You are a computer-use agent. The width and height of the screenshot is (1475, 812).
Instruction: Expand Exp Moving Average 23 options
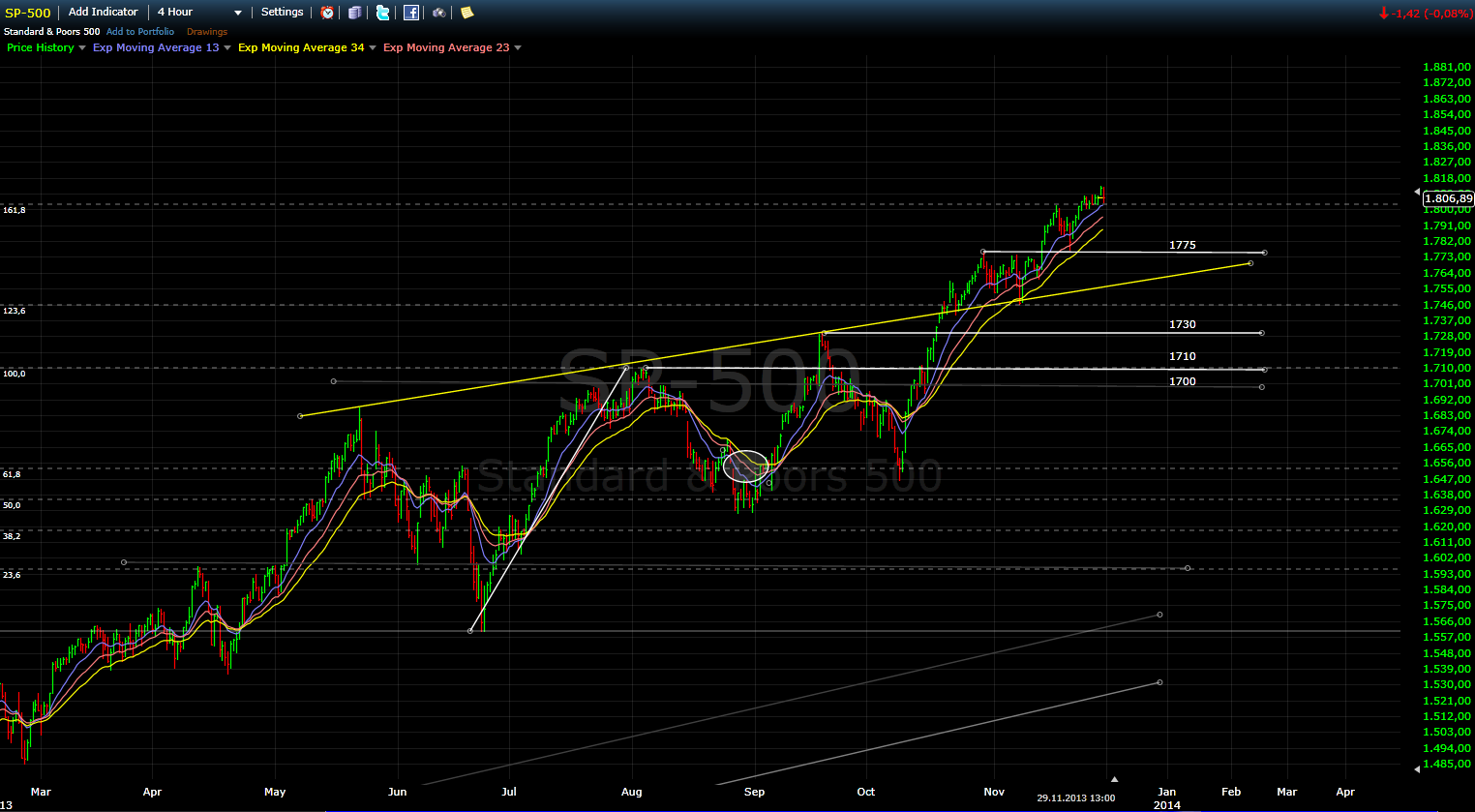click(518, 48)
